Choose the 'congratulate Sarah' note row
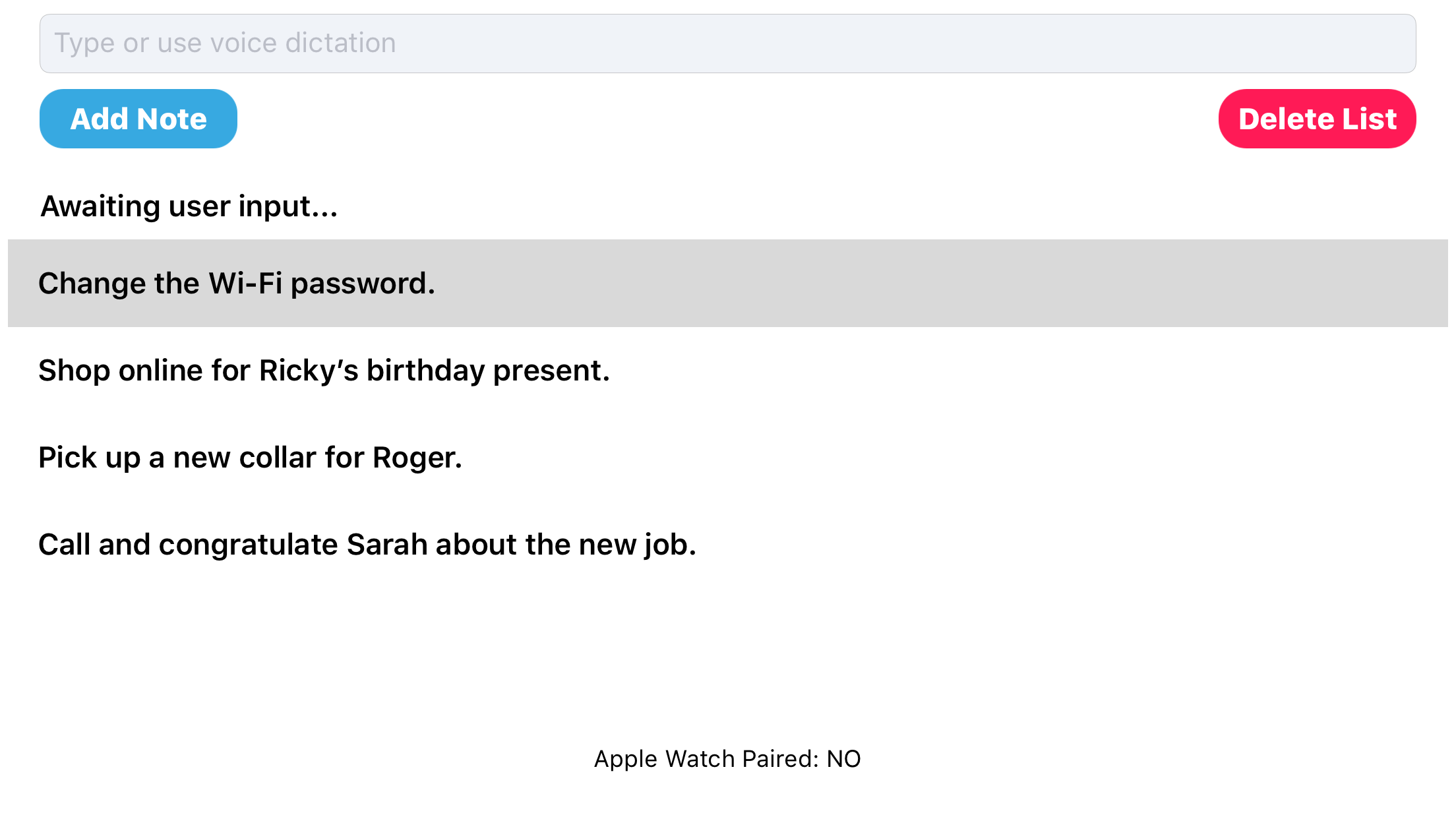The width and height of the screenshot is (1456, 819). pos(367,545)
